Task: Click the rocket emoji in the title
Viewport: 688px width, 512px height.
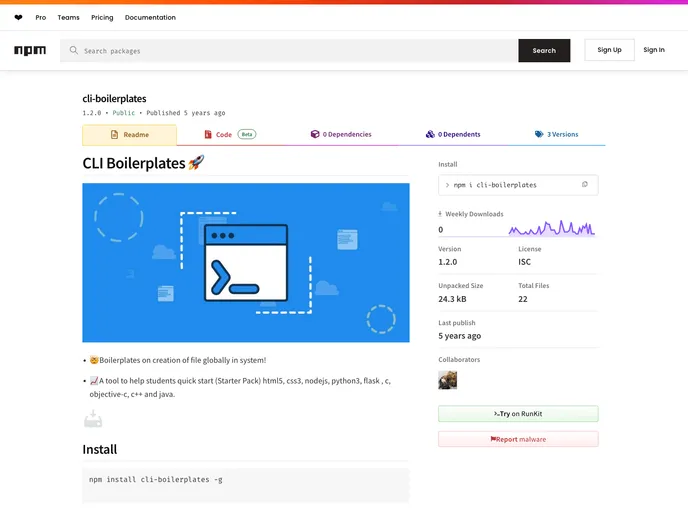Action: click(196, 163)
